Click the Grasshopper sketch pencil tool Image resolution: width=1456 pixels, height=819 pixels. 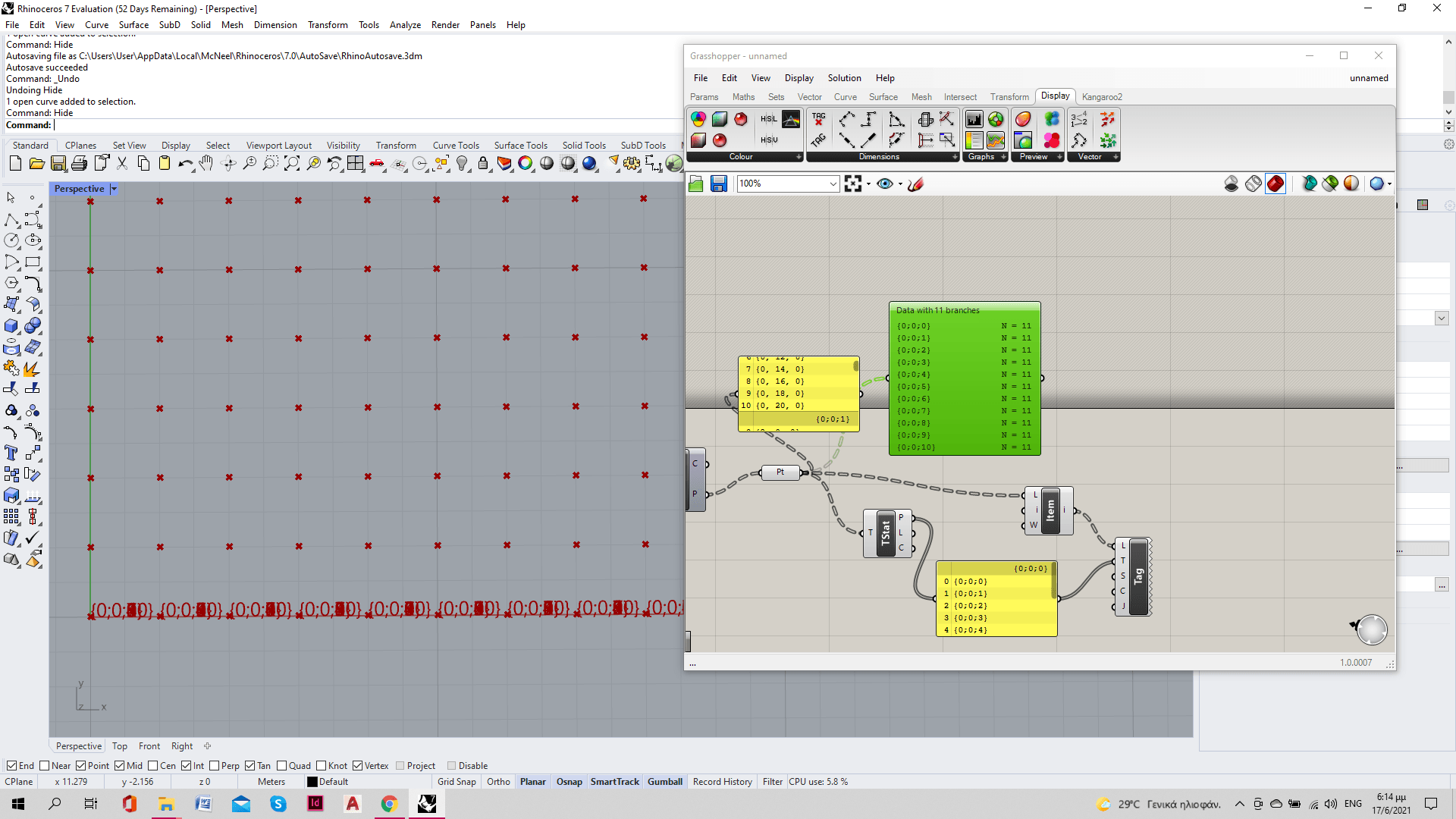coord(916,184)
